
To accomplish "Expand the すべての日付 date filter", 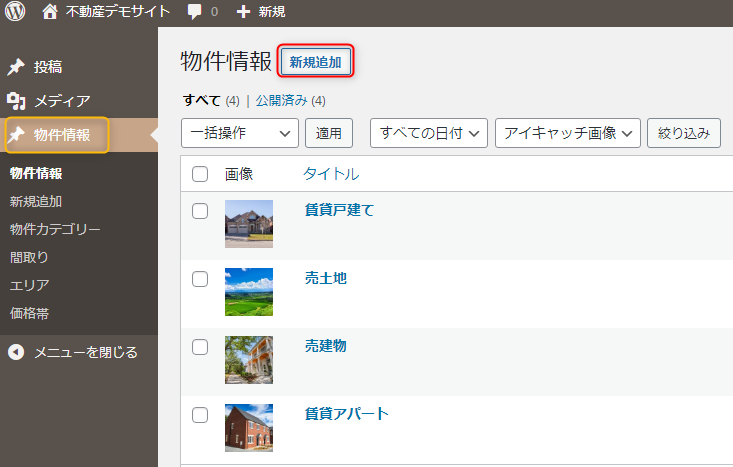I will [428, 133].
